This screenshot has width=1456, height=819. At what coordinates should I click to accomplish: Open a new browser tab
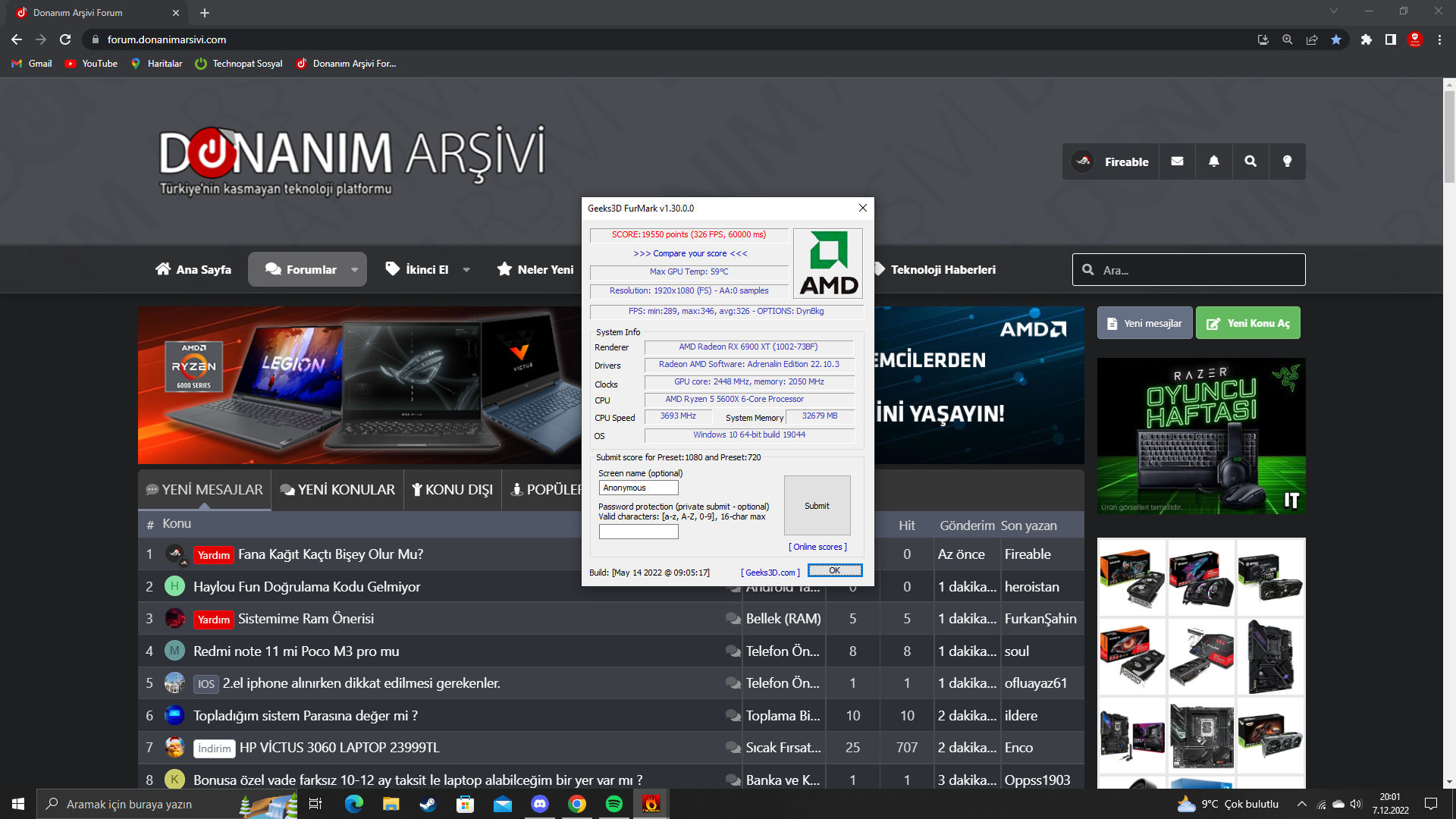click(205, 13)
